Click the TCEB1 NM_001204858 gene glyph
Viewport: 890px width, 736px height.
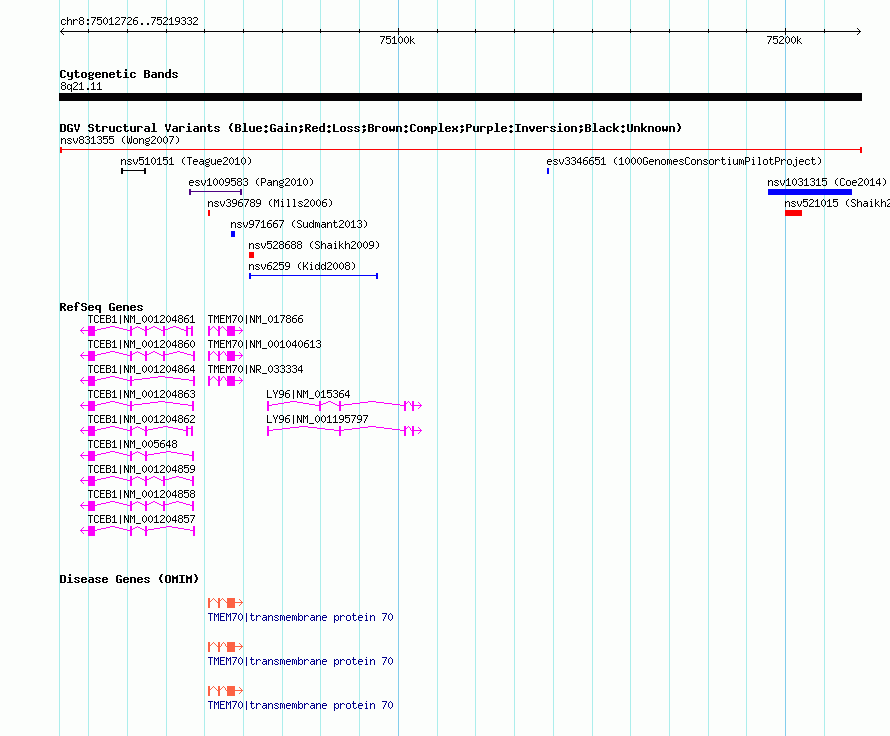click(x=137, y=506)
